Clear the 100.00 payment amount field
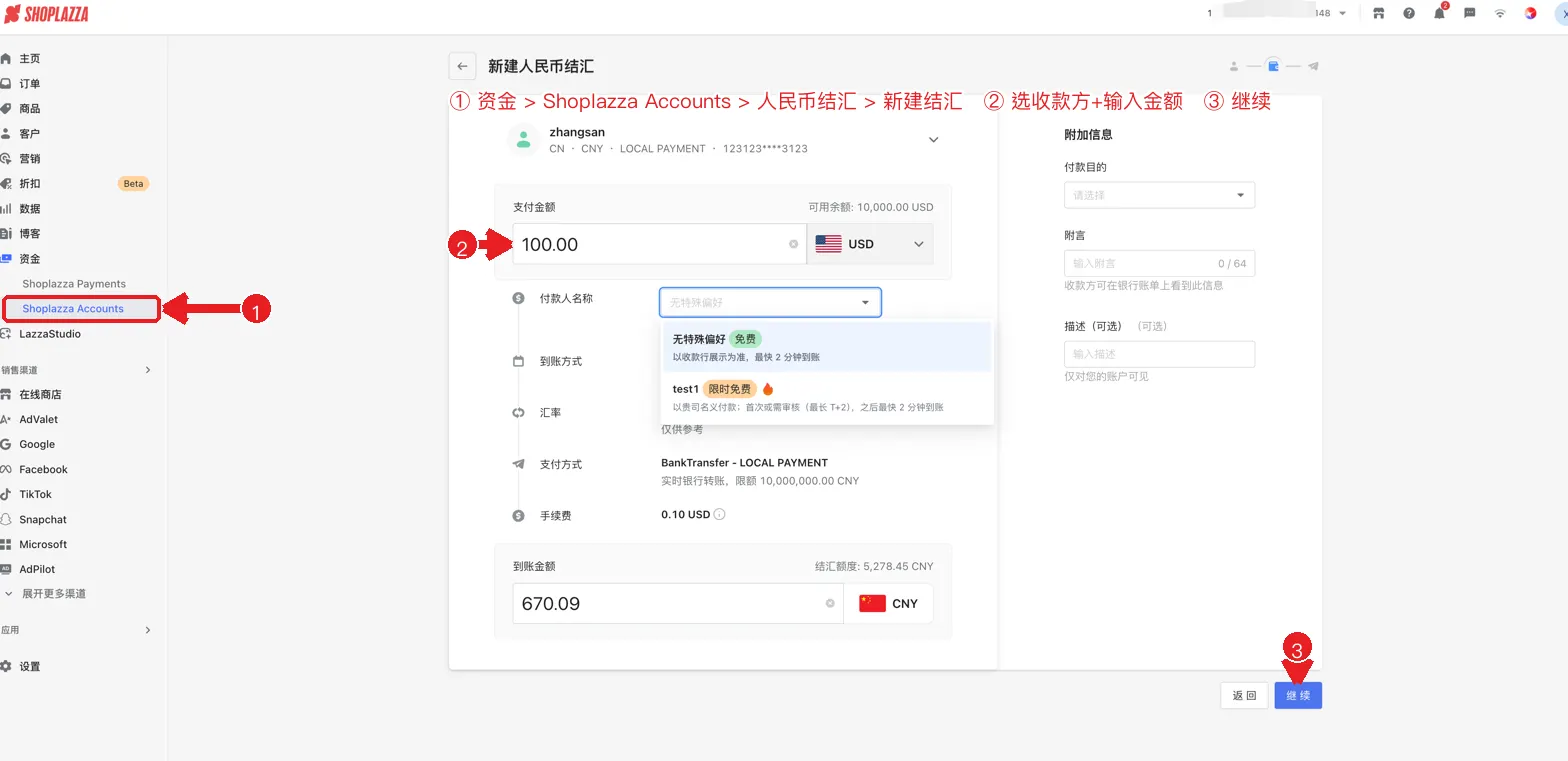Screen dimensions: 1568x761 click(x=794, y=244)
